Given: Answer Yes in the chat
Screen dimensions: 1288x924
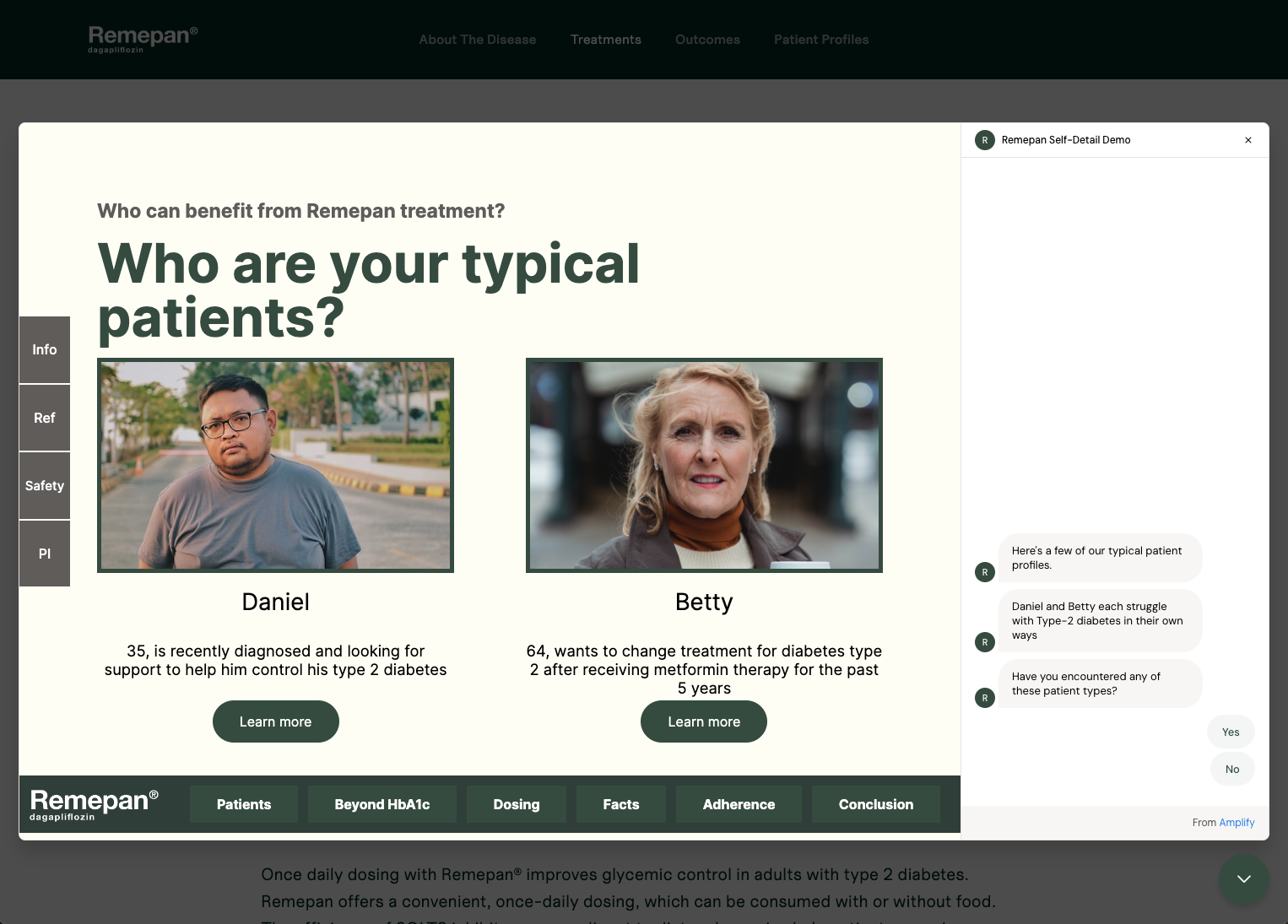Looking at the screenshot, I should tap(1230, 732).
